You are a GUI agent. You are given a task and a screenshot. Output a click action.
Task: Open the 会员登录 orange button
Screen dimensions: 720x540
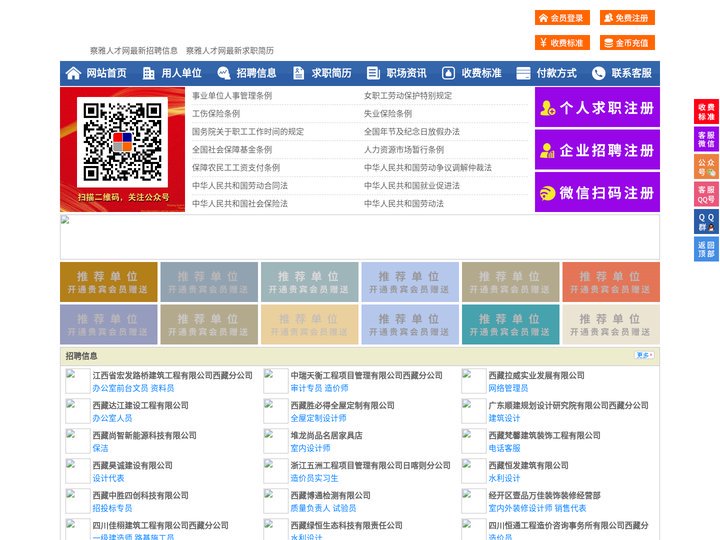(562, 18)
